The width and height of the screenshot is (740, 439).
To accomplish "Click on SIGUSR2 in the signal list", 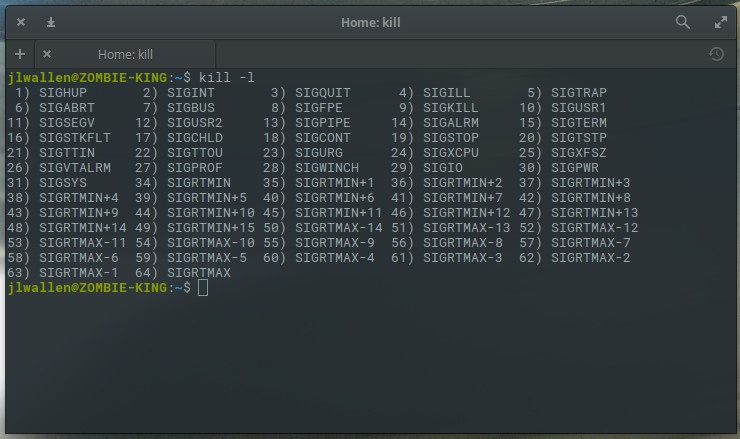I will tap(194, 123).
